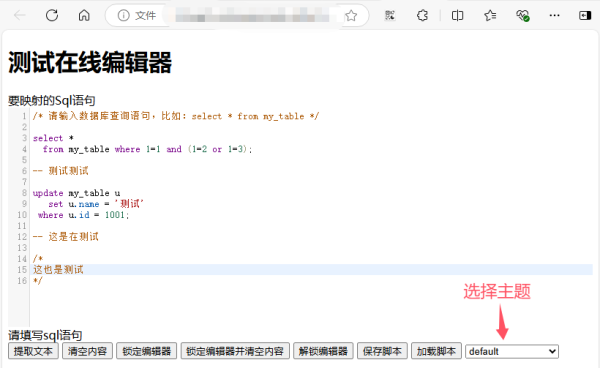600x368 pixels.
Task: Click the 加载脚本 button
Action: pos(436,351)
